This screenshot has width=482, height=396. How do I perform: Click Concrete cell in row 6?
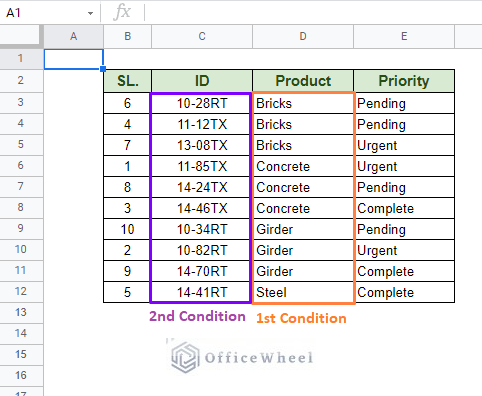coord(303,166)
